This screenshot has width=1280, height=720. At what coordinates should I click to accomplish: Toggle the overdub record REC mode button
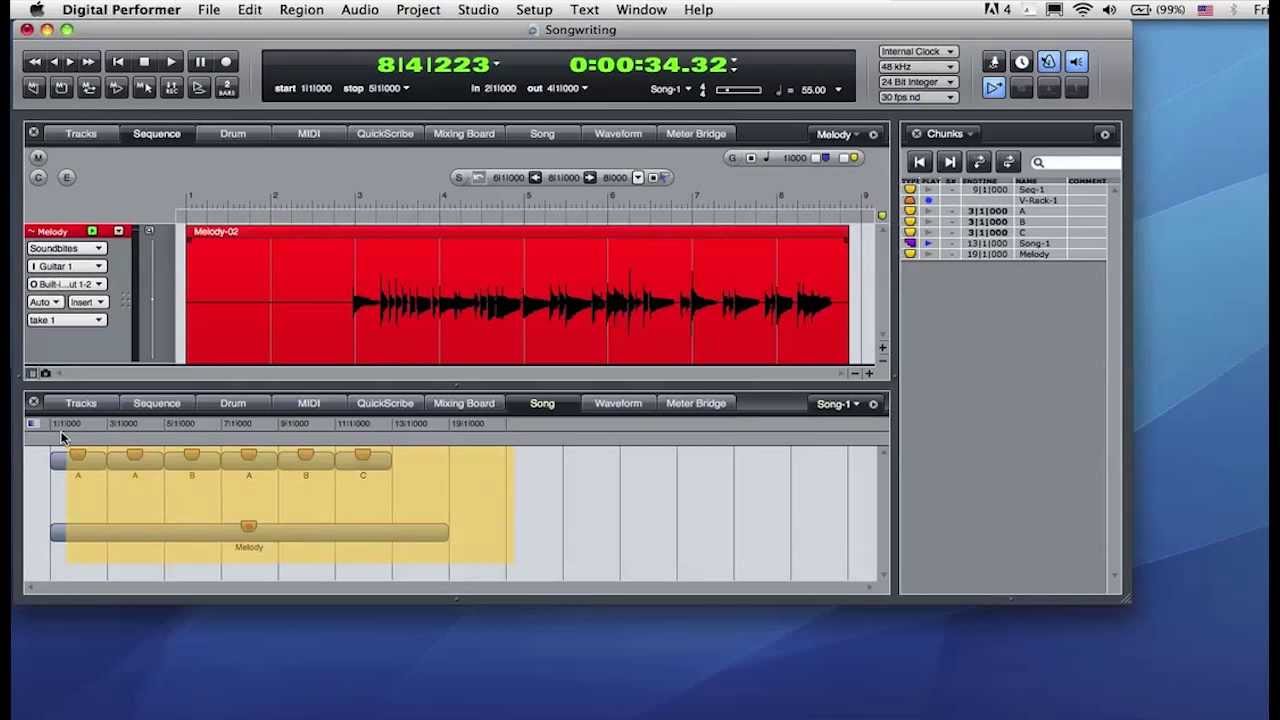[171, 89]
